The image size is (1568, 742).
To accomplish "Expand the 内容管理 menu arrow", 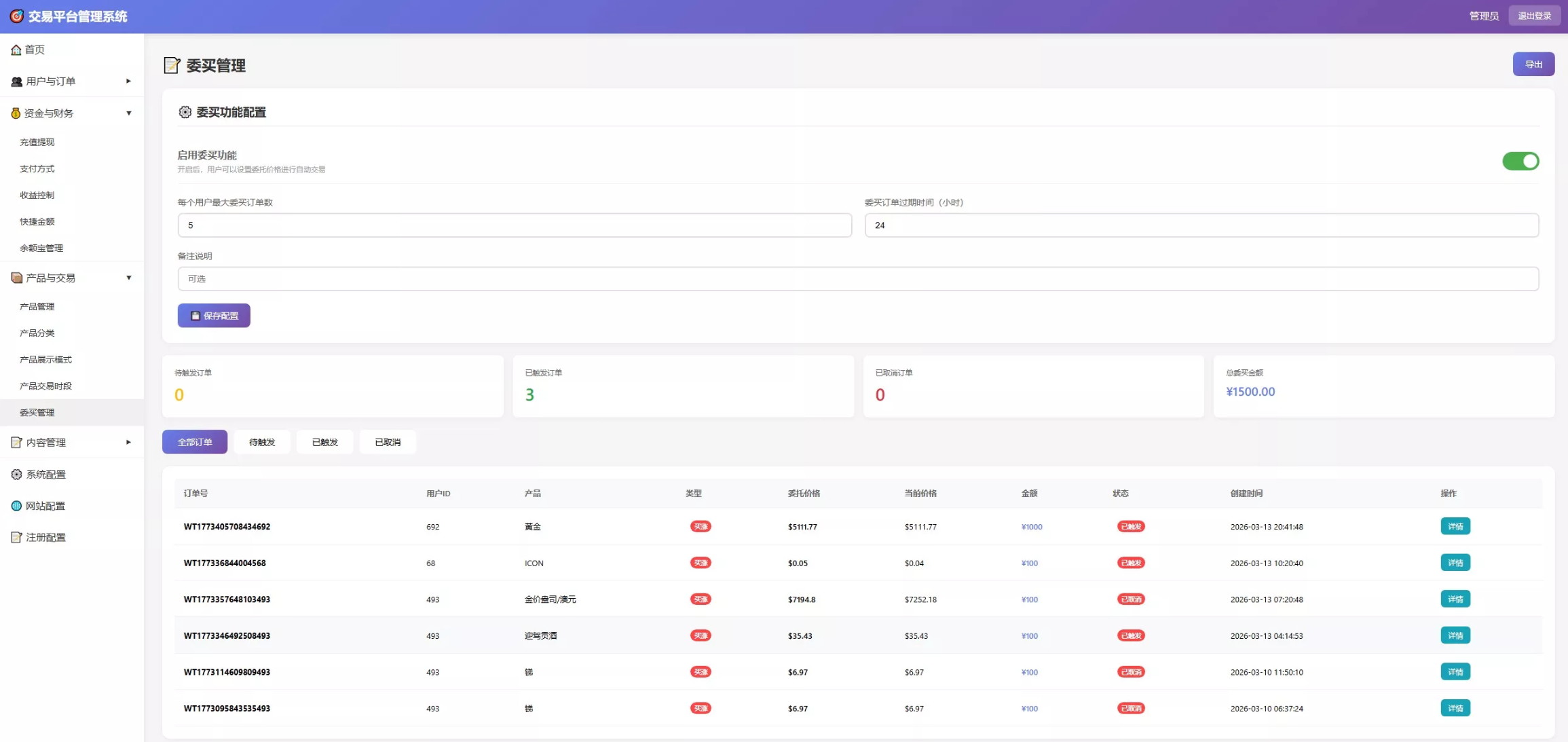I will coord(128,443).
